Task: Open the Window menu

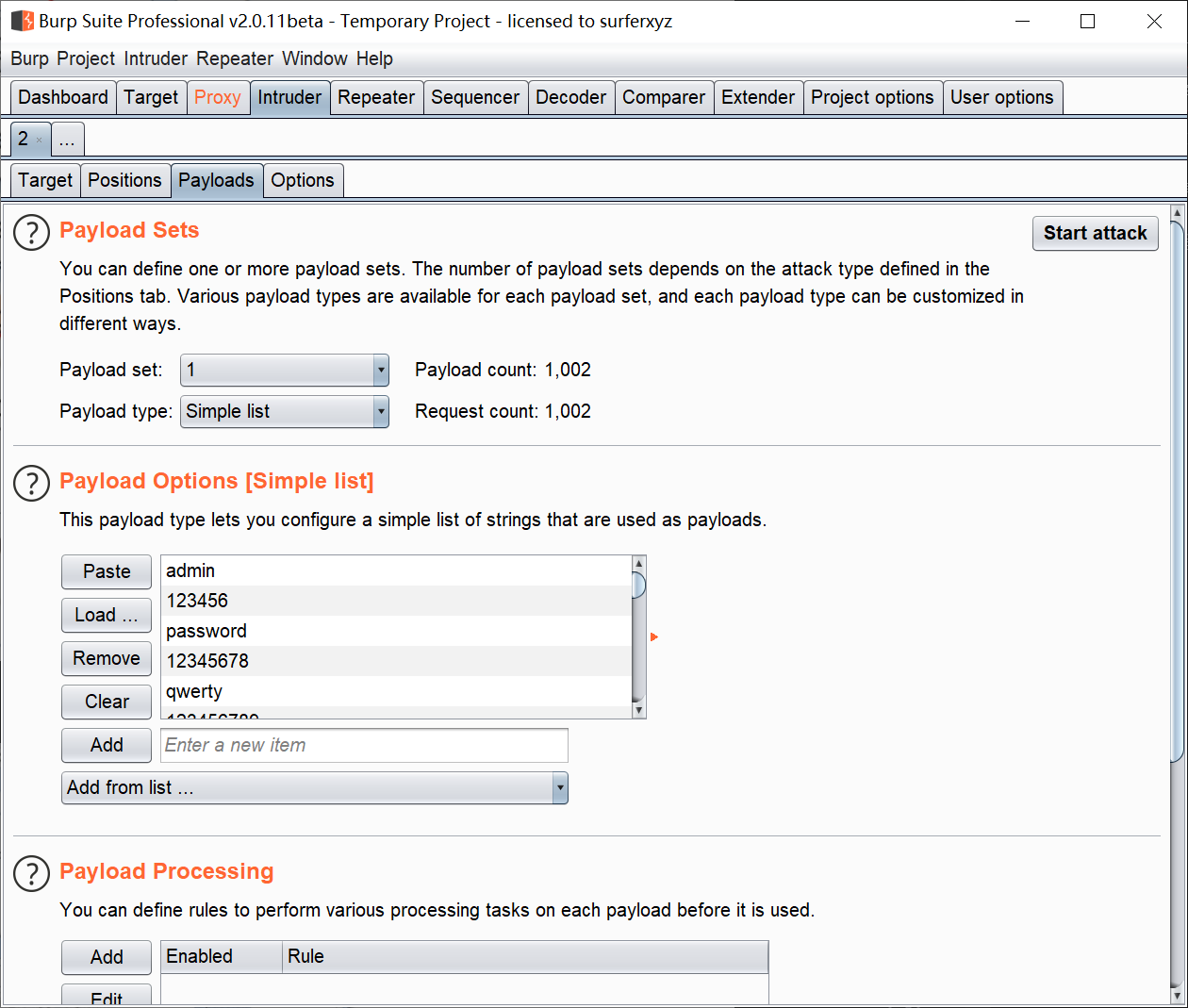Action: pyautogui.click(x=315, y=58)
